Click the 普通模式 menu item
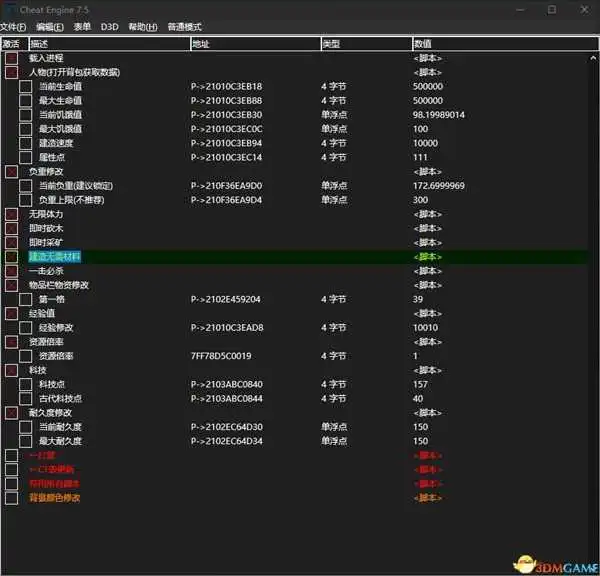 (184, 27)
